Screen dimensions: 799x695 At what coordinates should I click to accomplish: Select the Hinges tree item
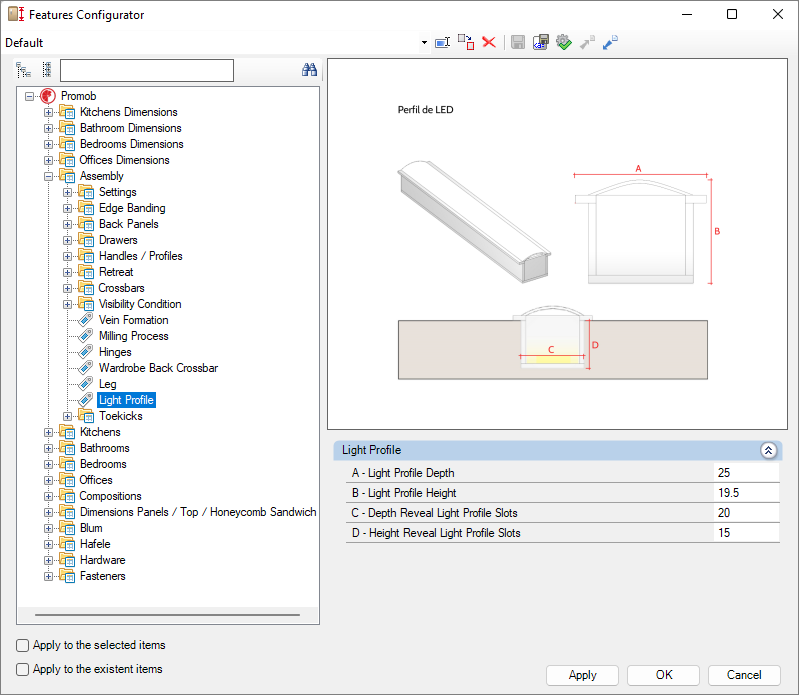point(115,352)
